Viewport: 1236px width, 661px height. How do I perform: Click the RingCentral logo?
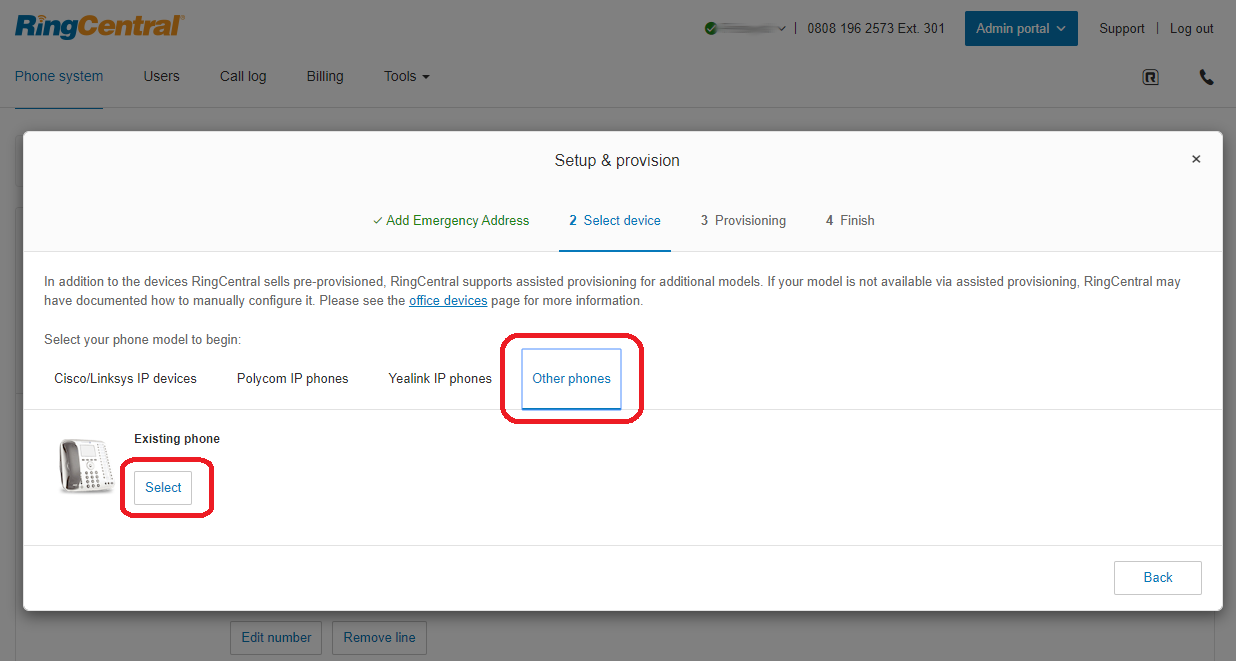[x=99, y=27]
